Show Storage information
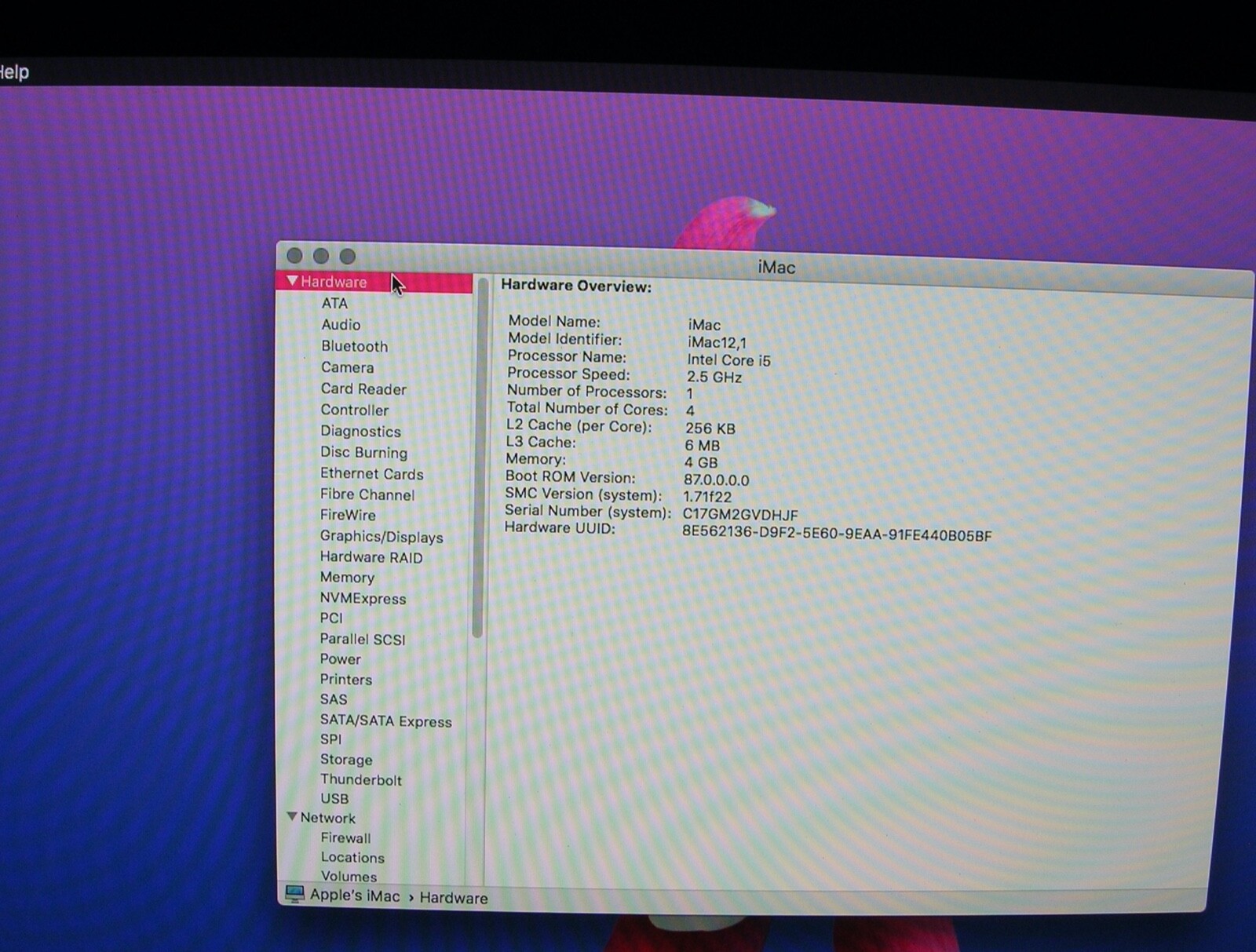1256x952 pixels. point(346,760)
